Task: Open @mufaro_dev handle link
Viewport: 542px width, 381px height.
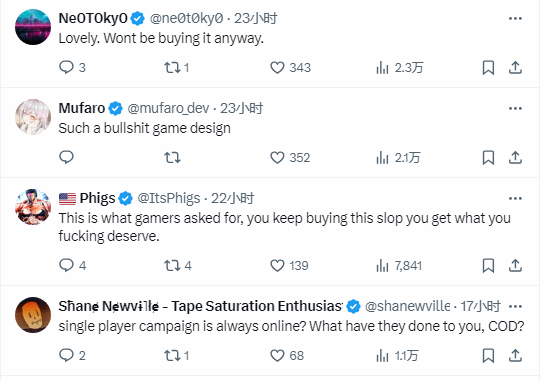Action: click(x=168, y=109)
